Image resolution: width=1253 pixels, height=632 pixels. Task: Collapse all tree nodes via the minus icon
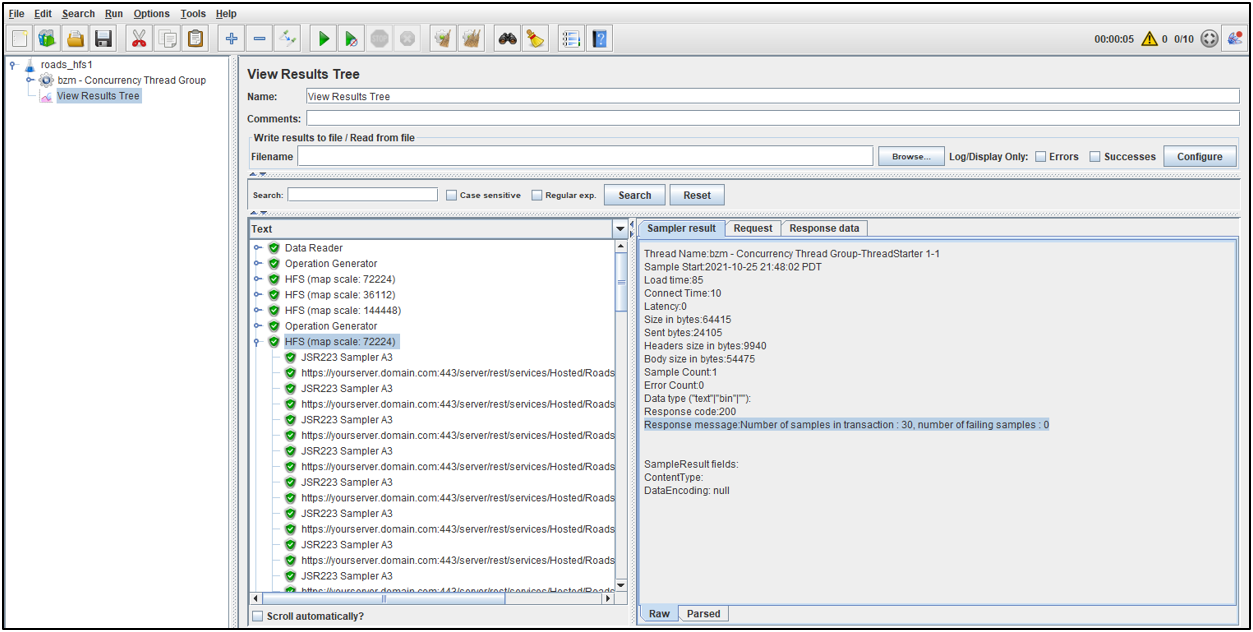tap(260, 38)
